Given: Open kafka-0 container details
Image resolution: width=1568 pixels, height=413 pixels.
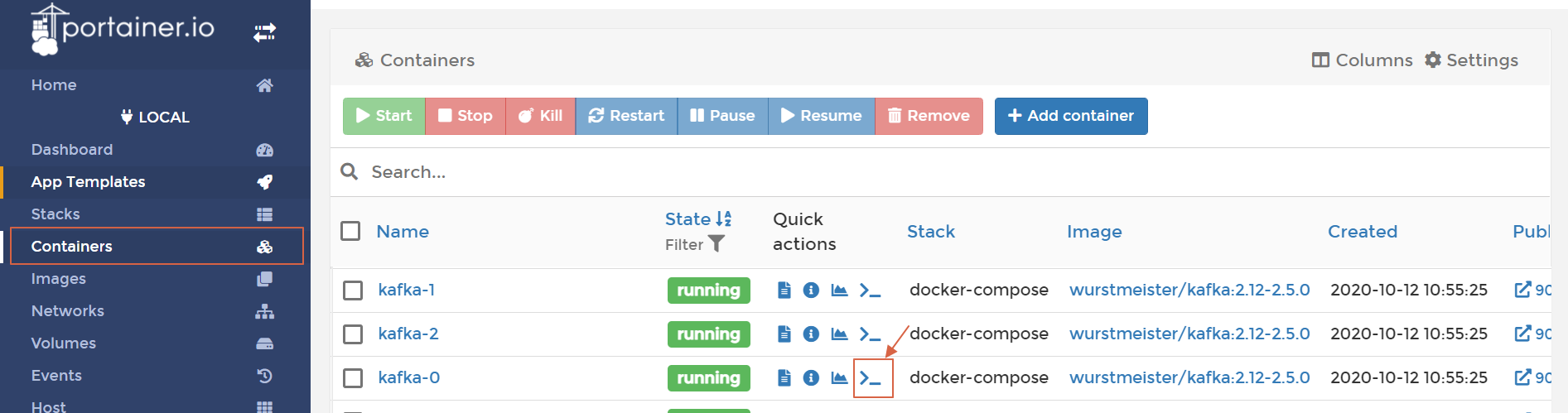Looking at the screenshot, I should (409, 377).
